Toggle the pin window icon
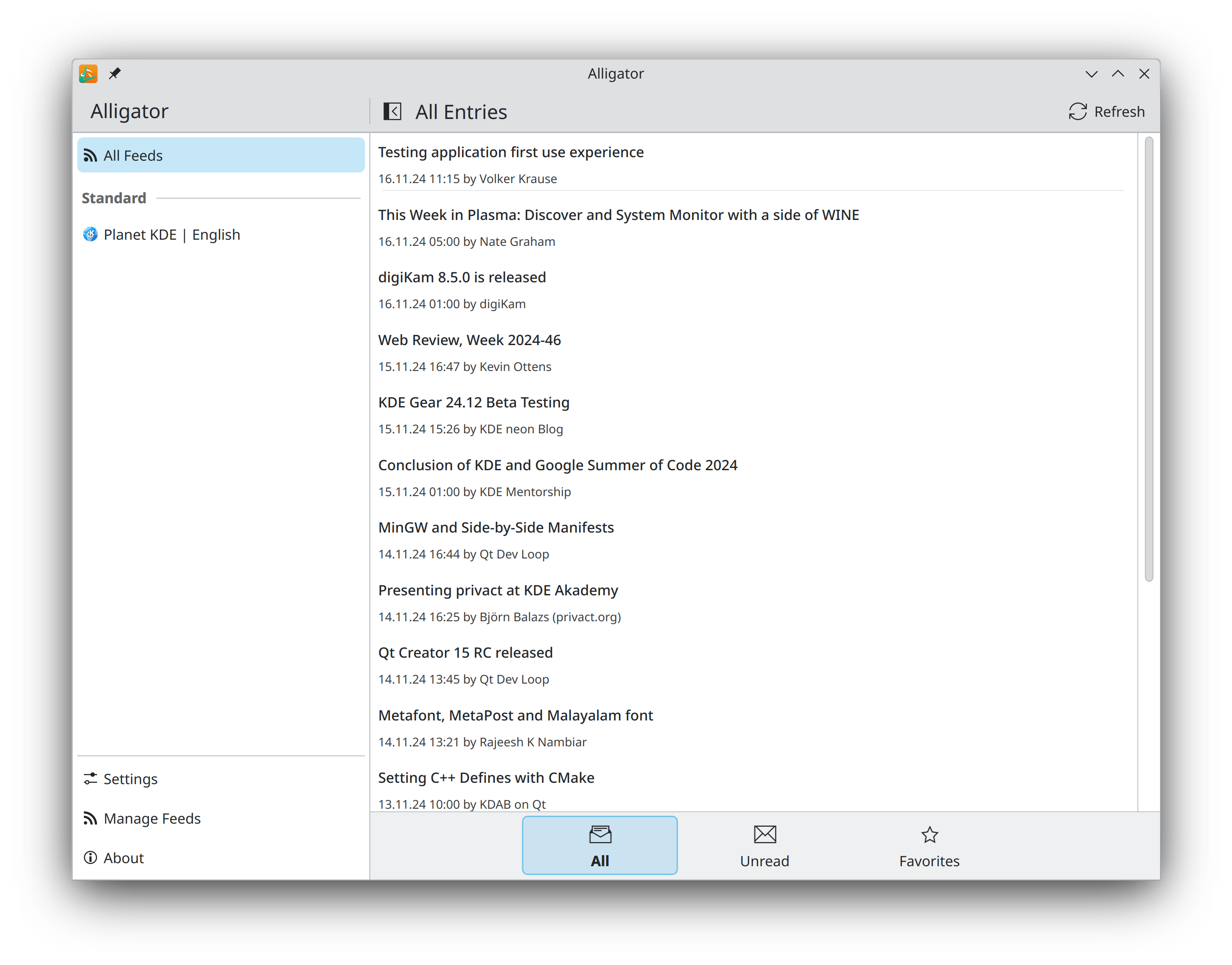1232x965 pixels. coord(115,73)
